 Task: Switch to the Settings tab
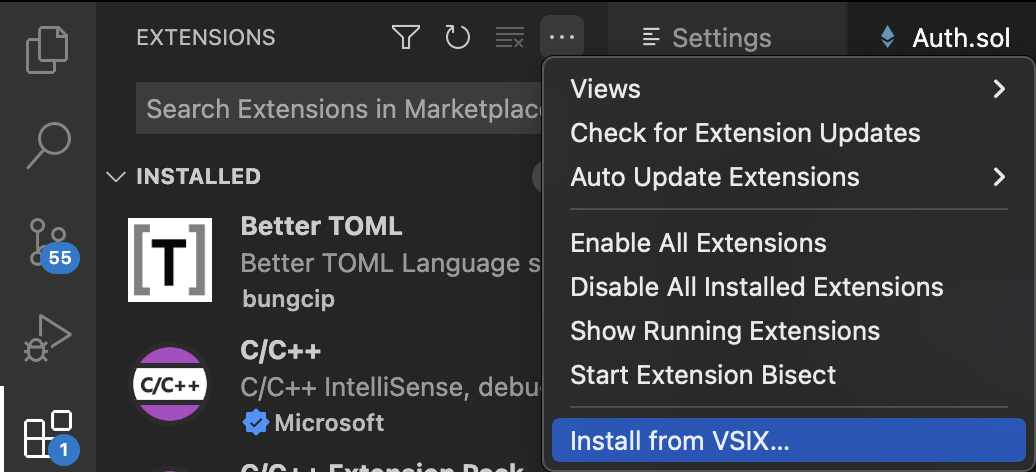click(707, 38)
